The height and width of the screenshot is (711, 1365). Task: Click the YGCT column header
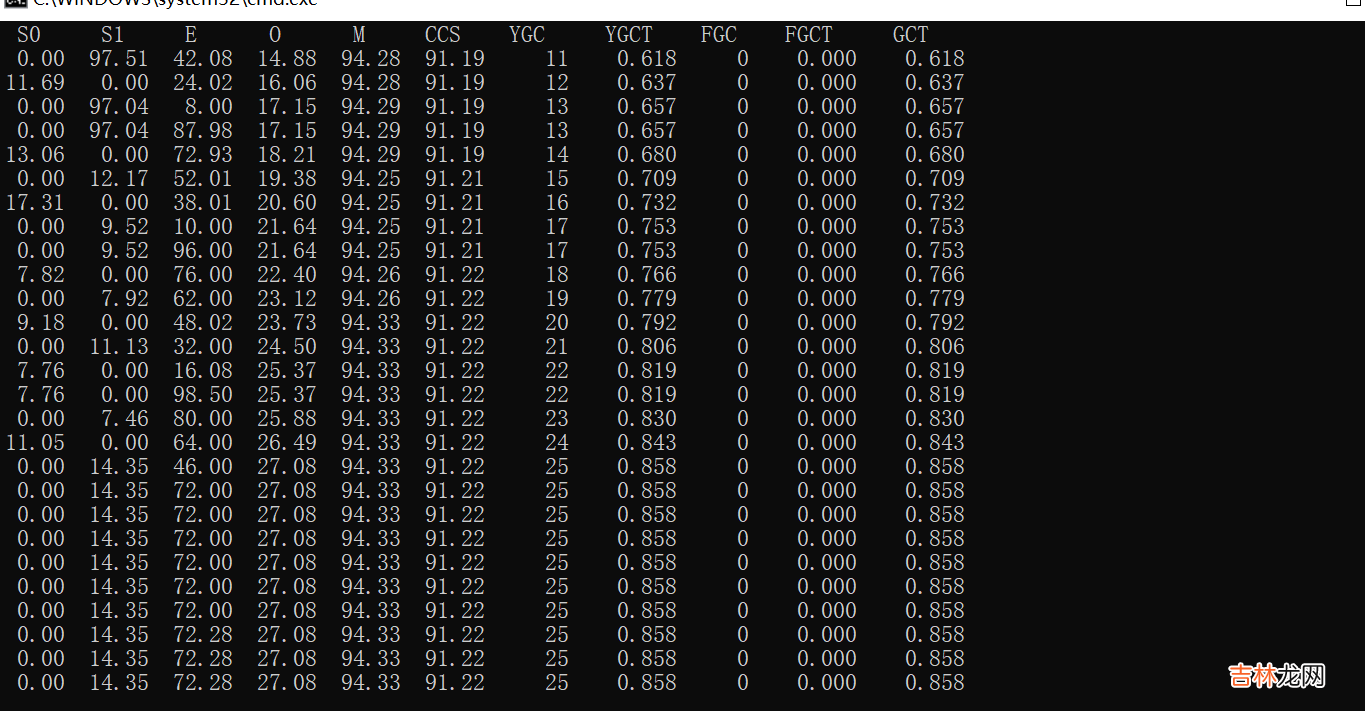tap(628, 35)
